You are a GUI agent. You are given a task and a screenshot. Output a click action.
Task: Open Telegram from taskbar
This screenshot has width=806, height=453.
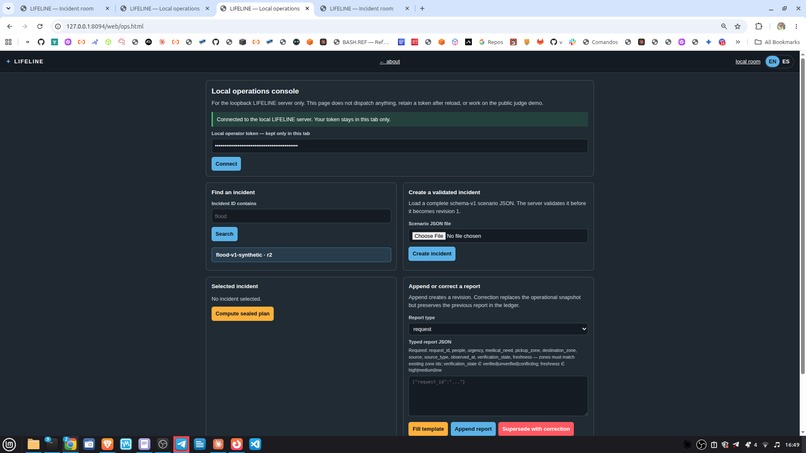(181, 444)
